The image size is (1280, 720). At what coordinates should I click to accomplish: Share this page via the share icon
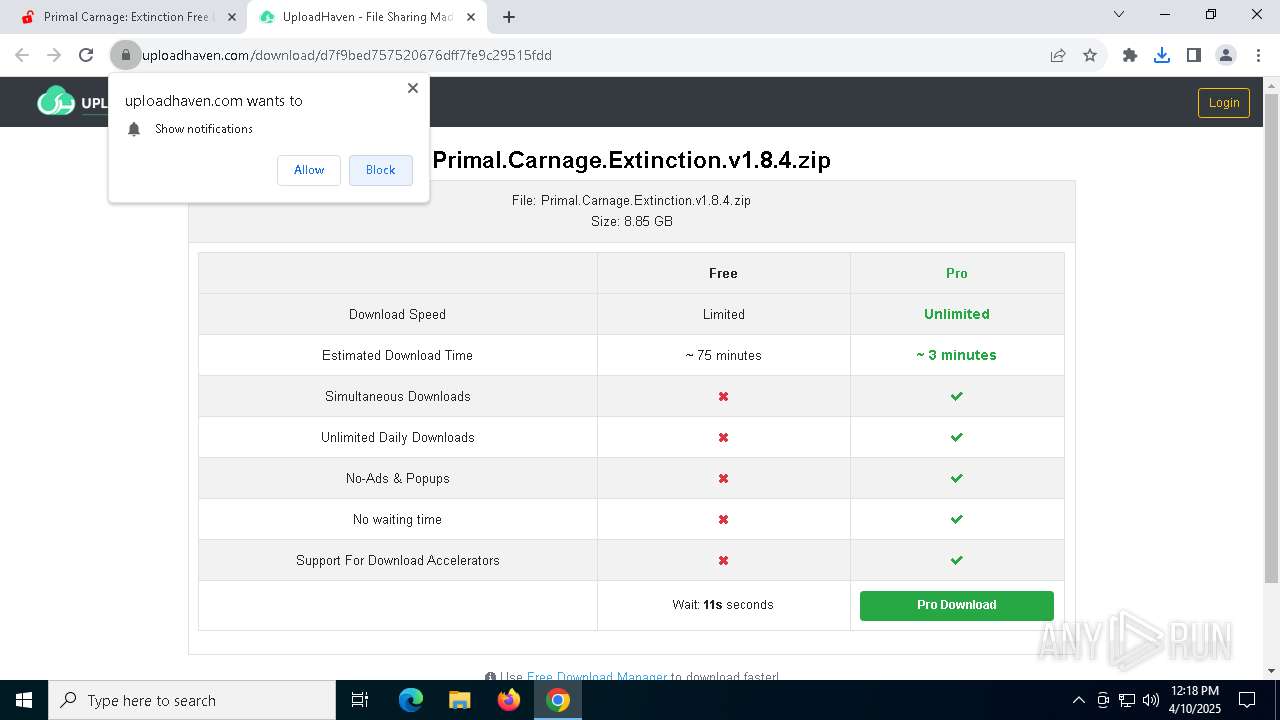coord(1058,55)
